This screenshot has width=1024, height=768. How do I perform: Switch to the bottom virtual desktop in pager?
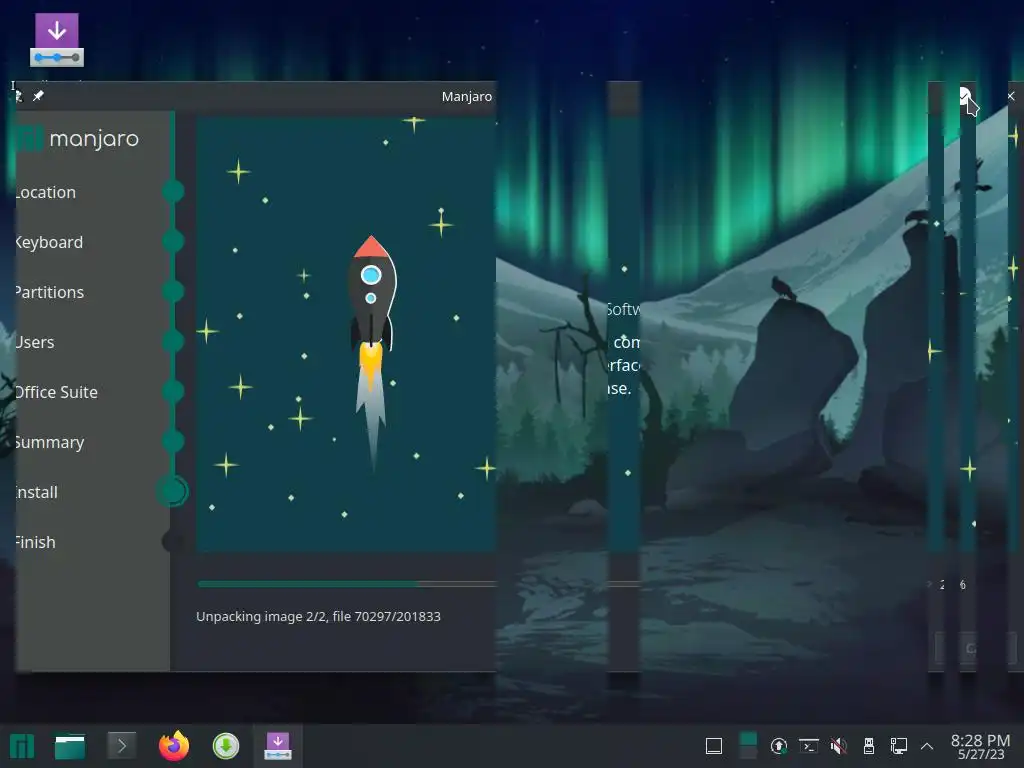748,753
